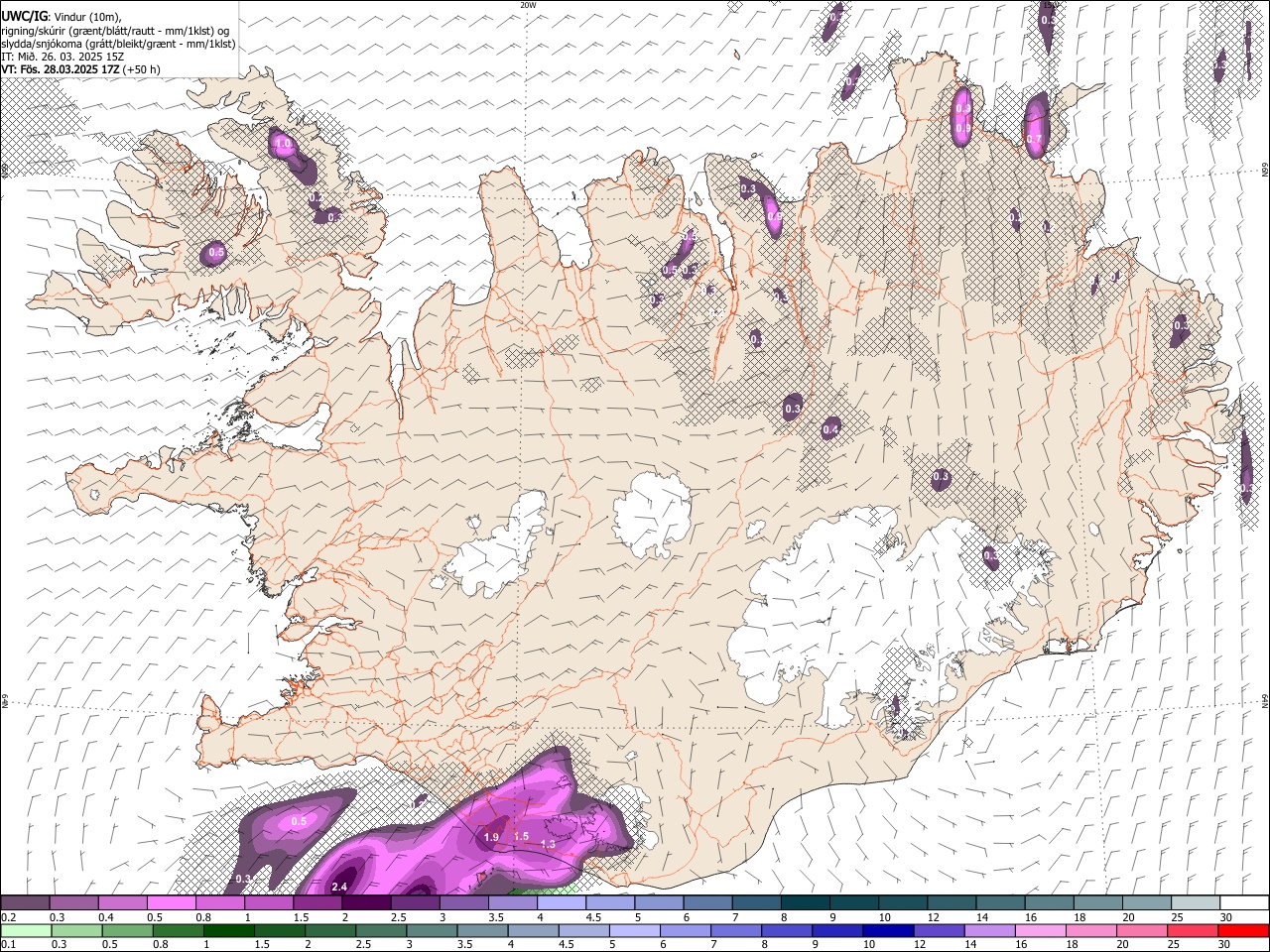Click the lavender 14–16 legend swatch
1270x952 pixels.
point(989,930)
